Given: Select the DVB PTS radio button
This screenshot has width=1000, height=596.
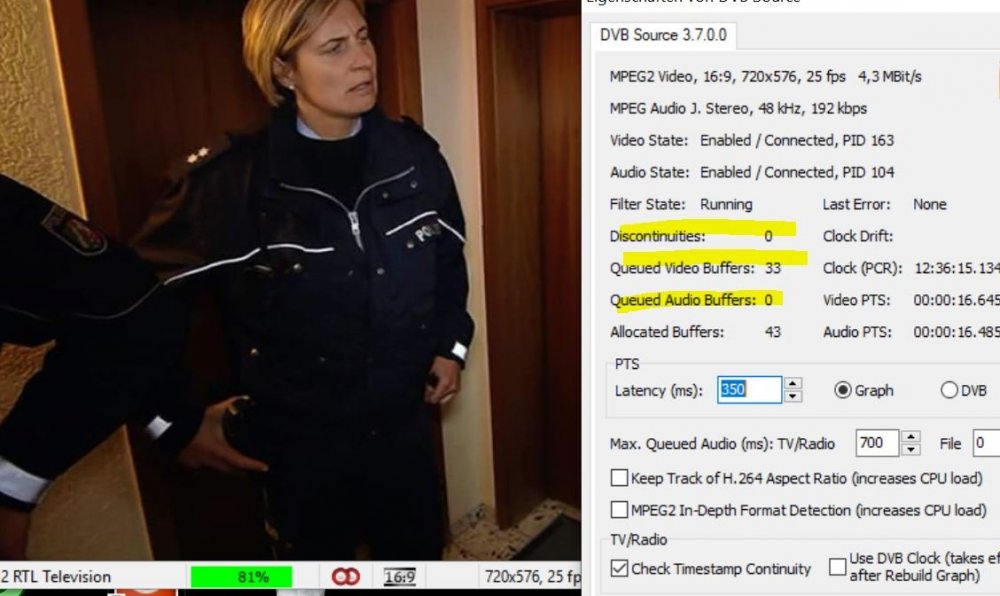Looking at the screenshot, I should (x=948, y=390).
